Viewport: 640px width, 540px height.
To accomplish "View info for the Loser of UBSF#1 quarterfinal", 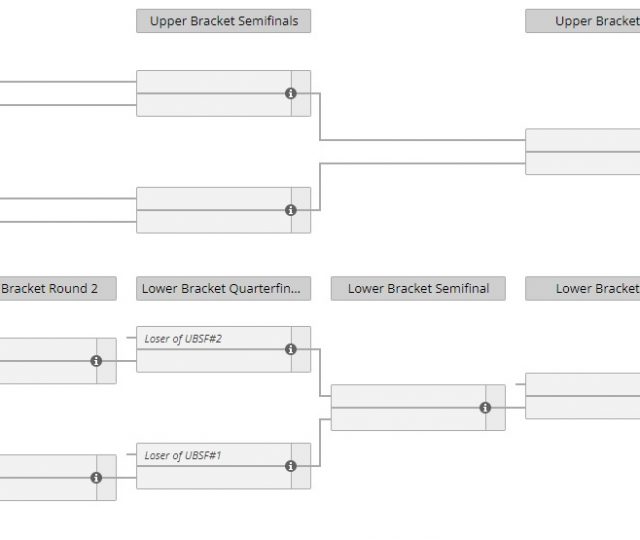I will 291,466.
